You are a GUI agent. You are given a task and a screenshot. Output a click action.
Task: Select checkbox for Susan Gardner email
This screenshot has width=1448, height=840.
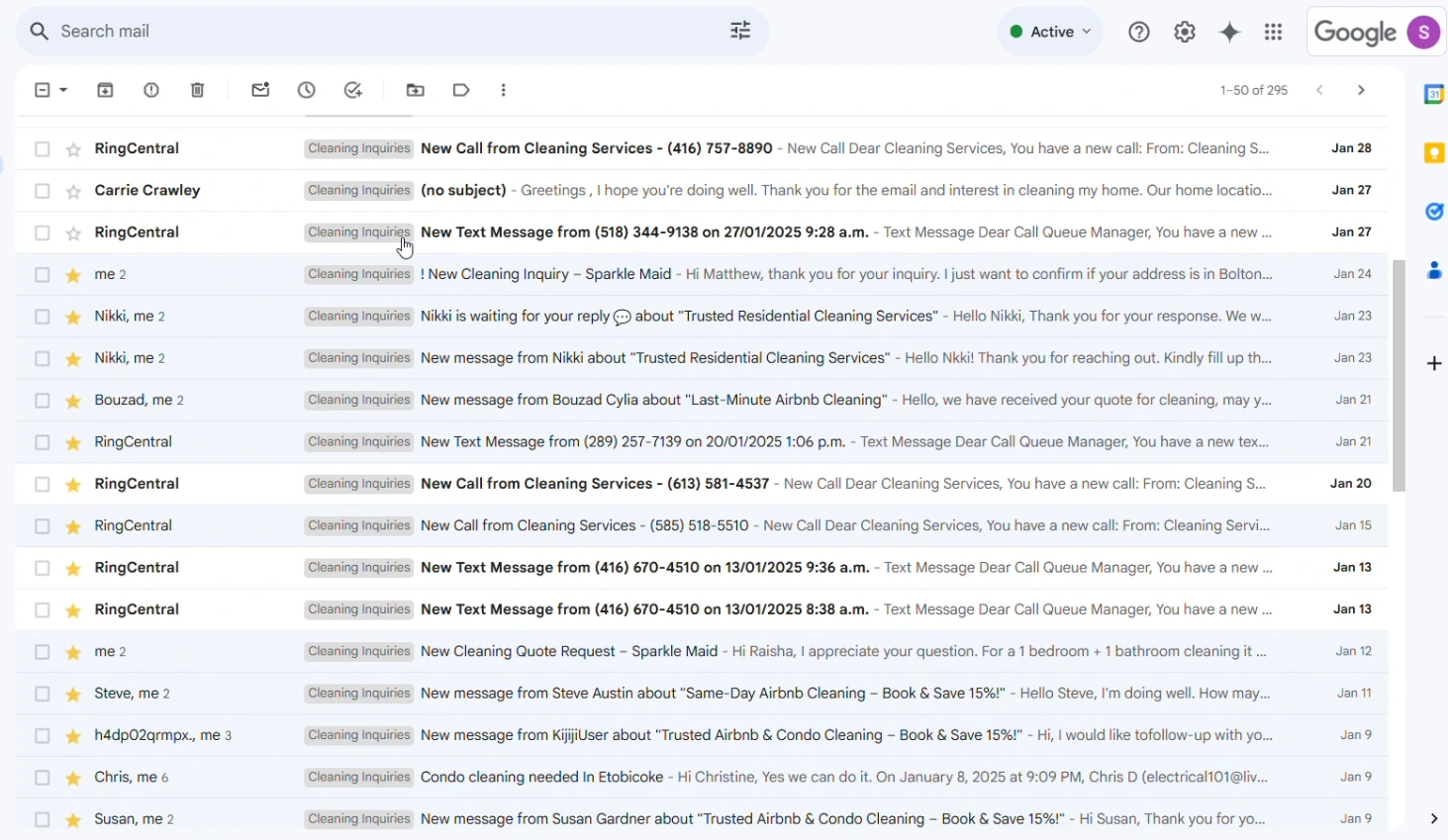(x=42, y=819)
